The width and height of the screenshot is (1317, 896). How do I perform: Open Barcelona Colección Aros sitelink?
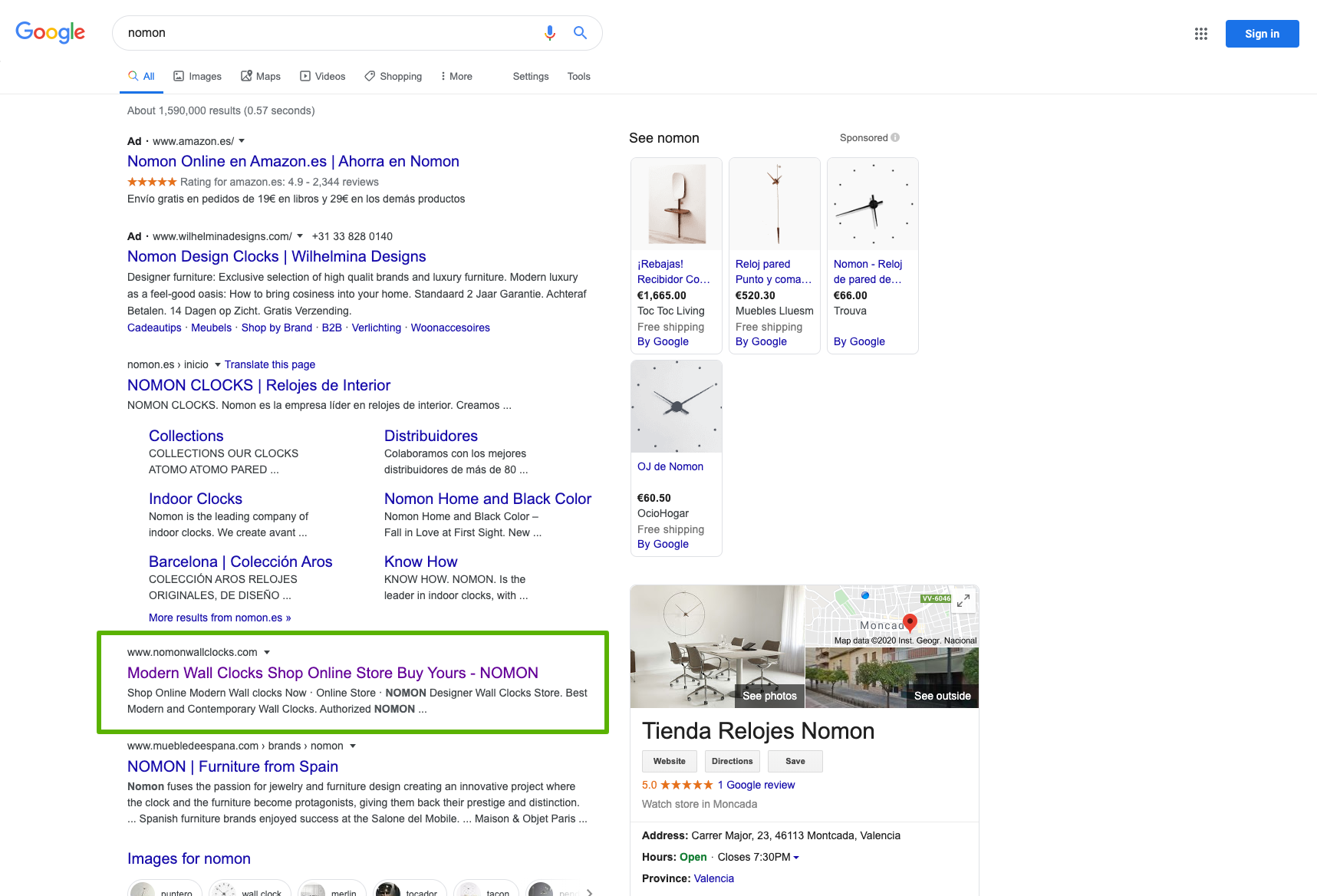[241, 562]
